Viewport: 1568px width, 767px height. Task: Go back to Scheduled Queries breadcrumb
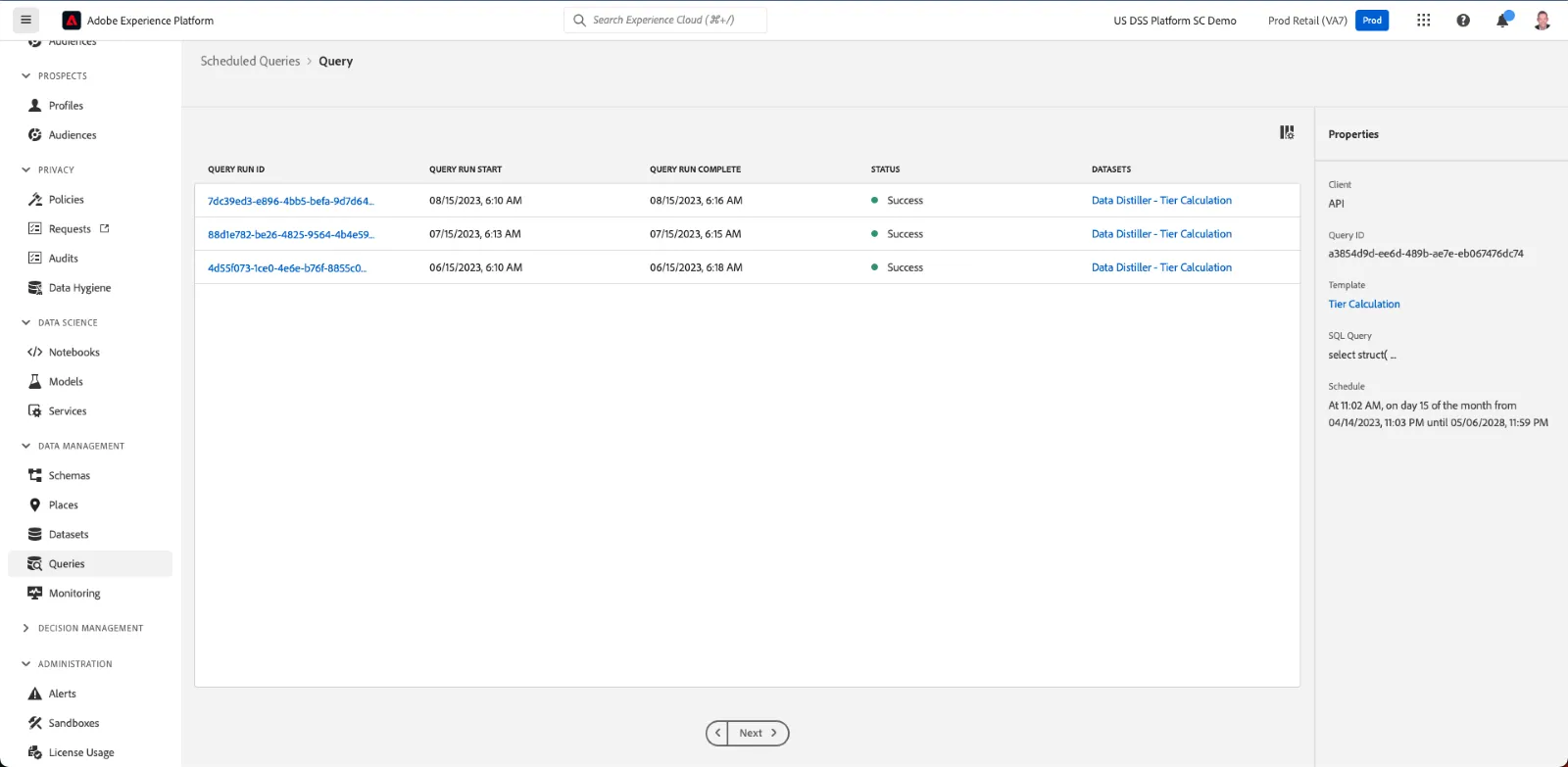pyautogui.click(x=250, y=61)
